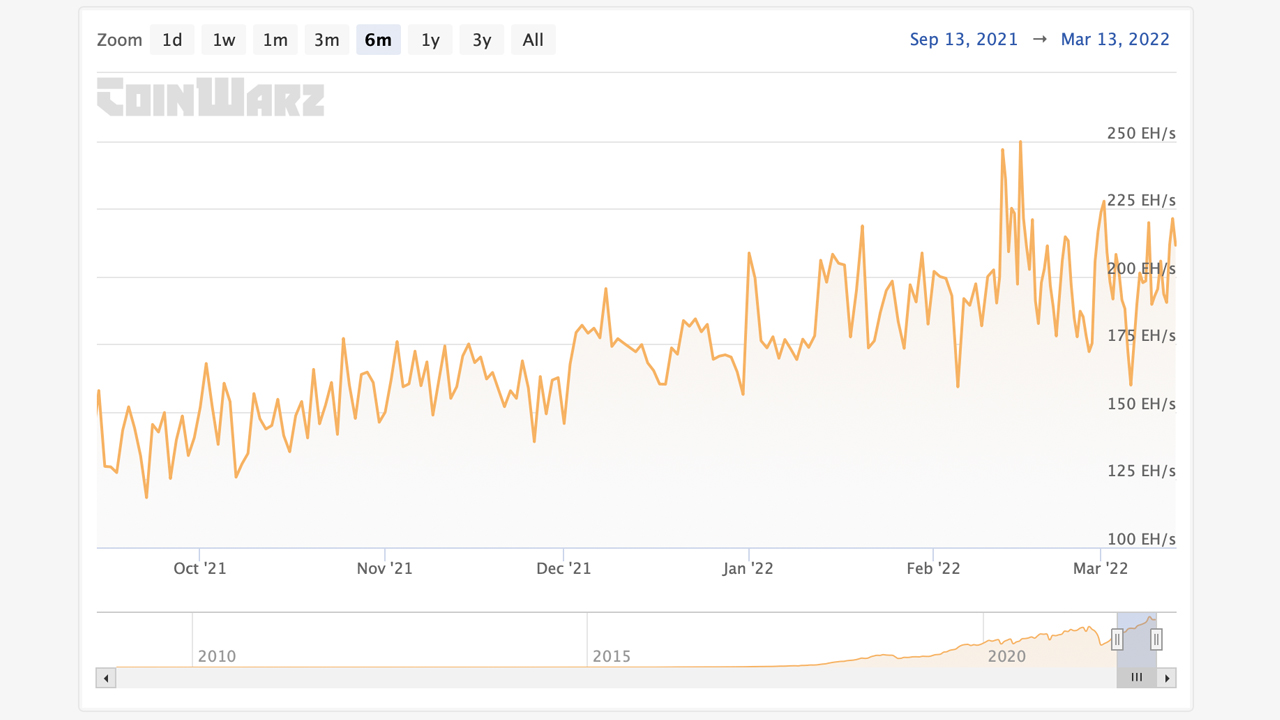Click the Nov '21 axis label
The image size is (1280, 720).
[385, 569]
